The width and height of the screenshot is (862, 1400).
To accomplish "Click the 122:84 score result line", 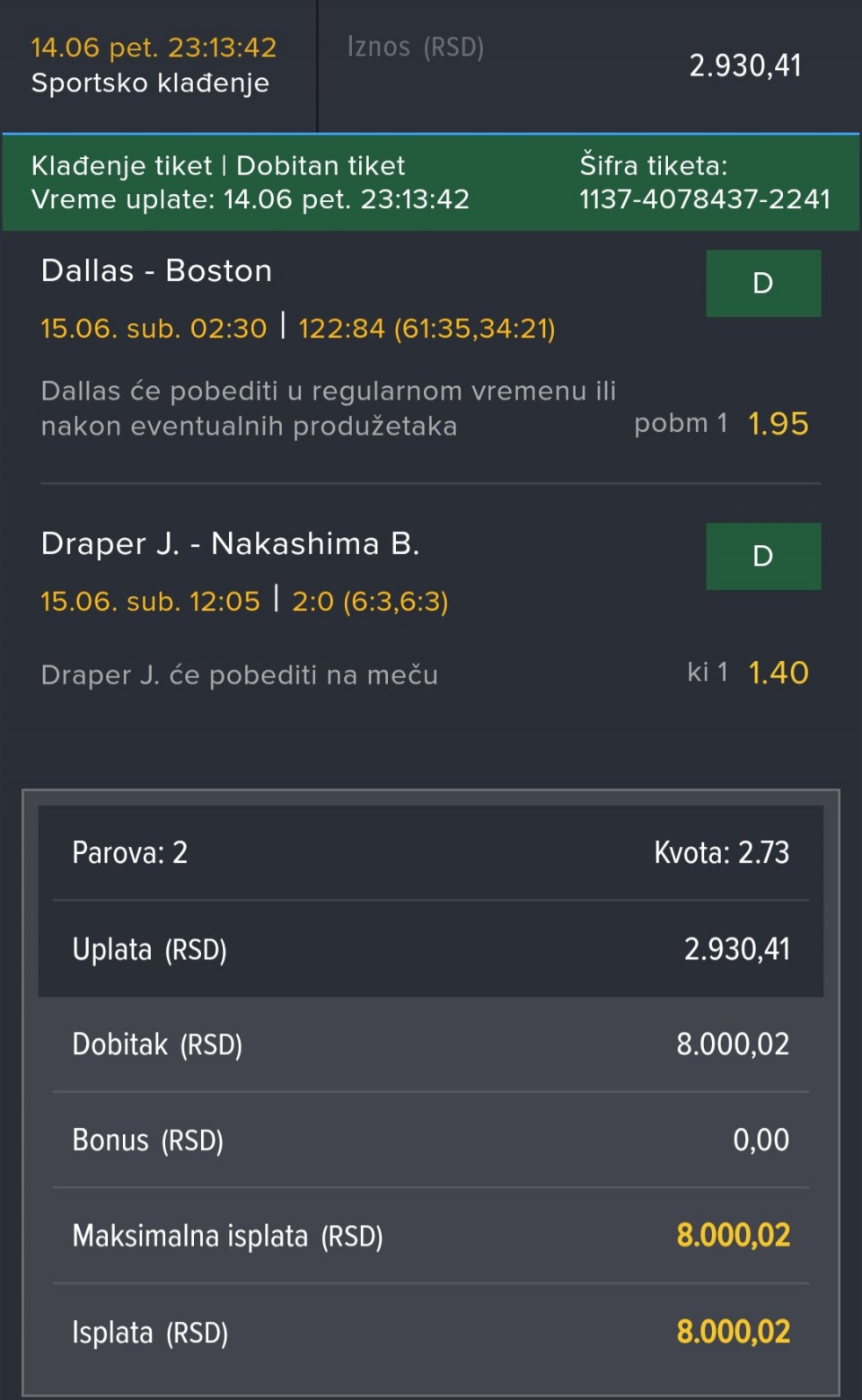I will click(427, 329).
